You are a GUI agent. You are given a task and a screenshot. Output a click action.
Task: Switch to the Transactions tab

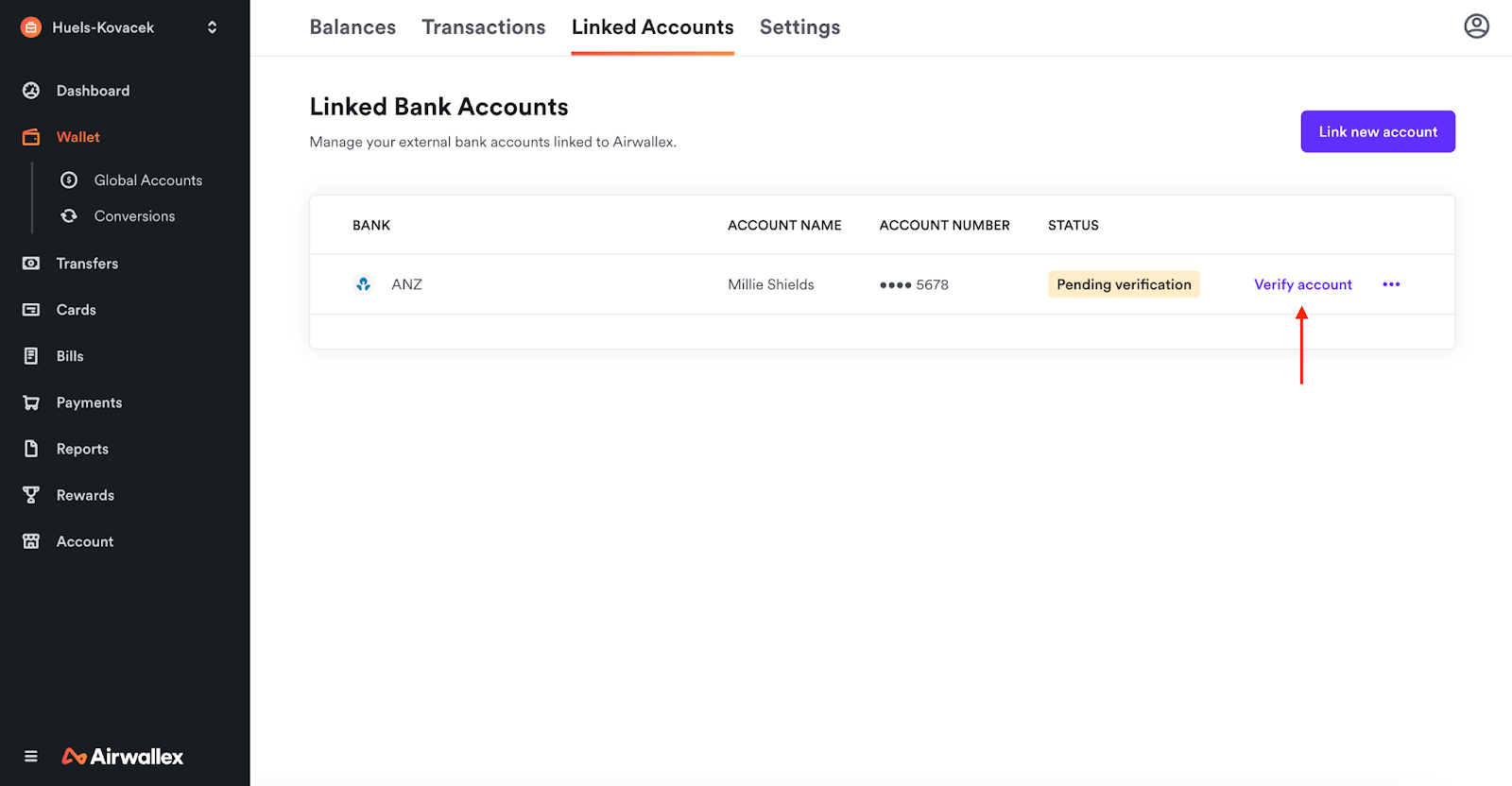[484, 27]
